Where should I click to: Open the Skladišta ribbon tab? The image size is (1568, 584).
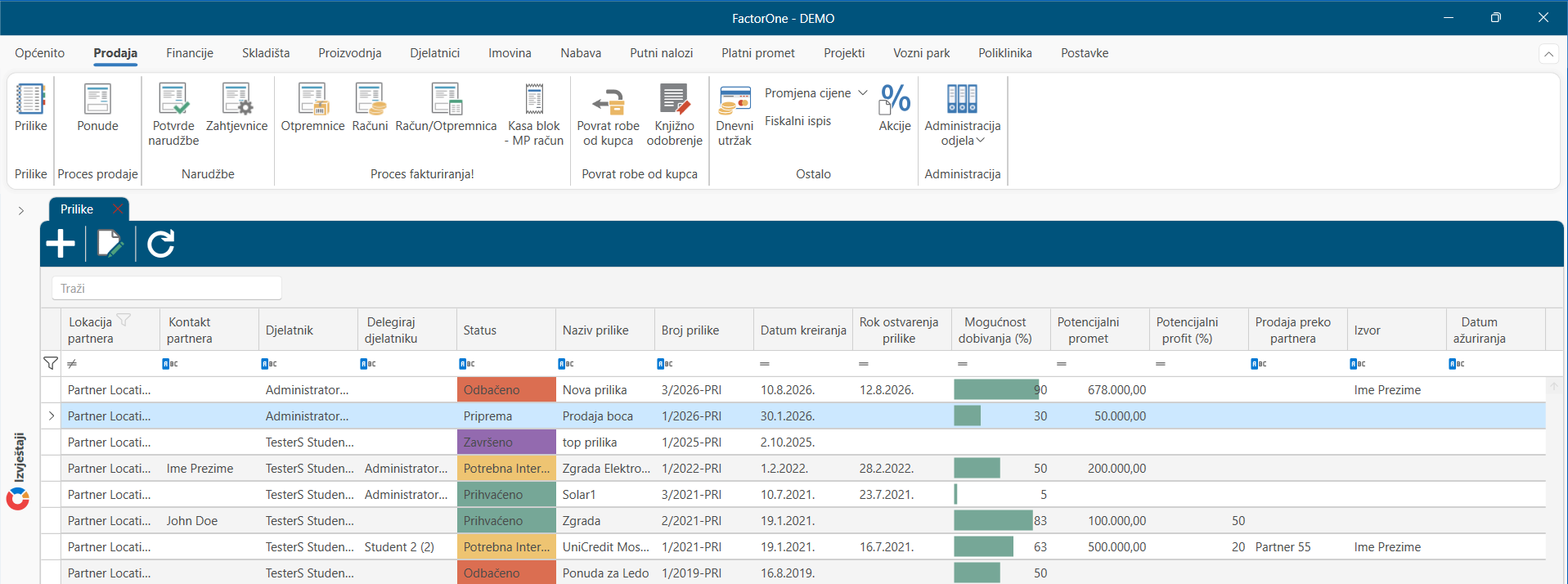point(266,53)
